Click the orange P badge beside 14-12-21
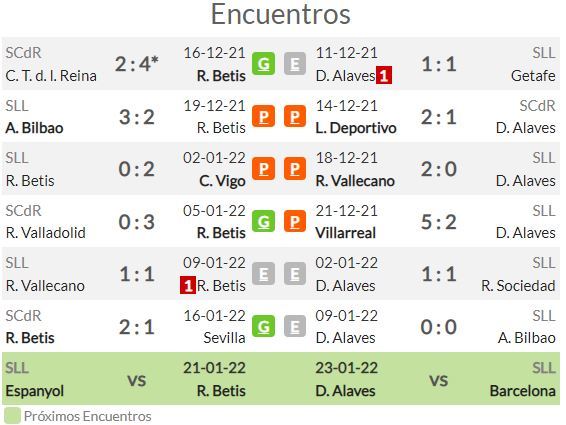This screenshot has width=566, height=425. click(295, 116)
